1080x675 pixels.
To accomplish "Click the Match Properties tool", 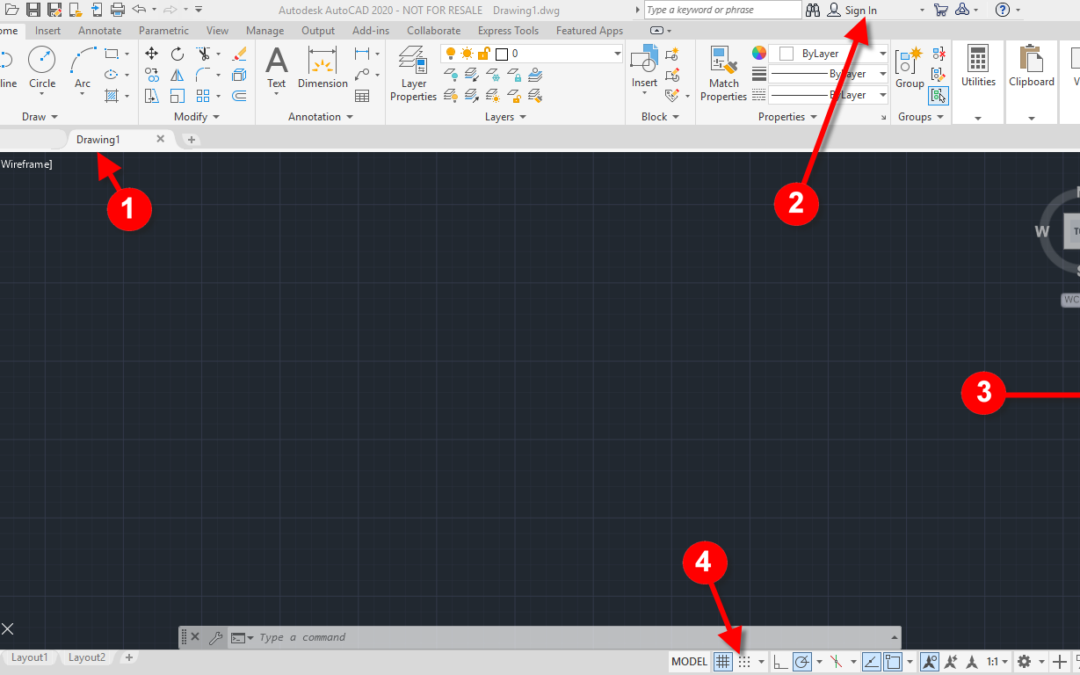I will (723, 73).
